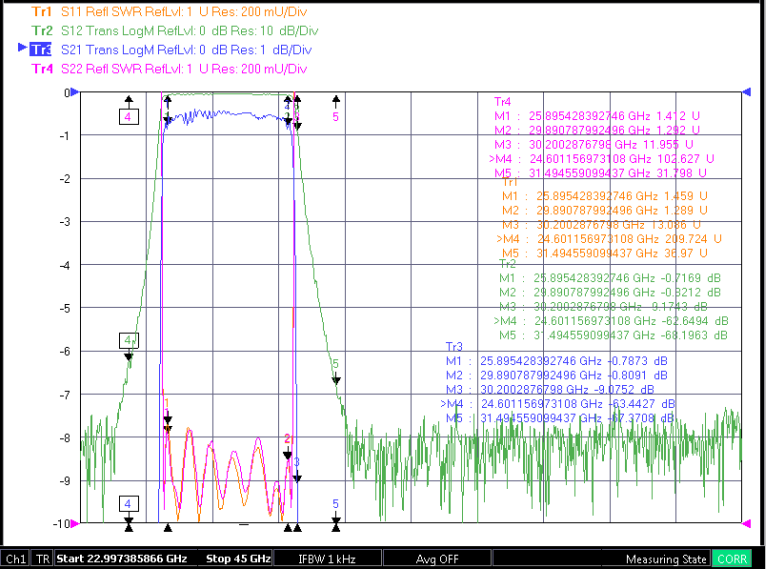Viewport: 766px width, 569px height.
Task: Click the green CORR indicator
Action: point(731,559)
